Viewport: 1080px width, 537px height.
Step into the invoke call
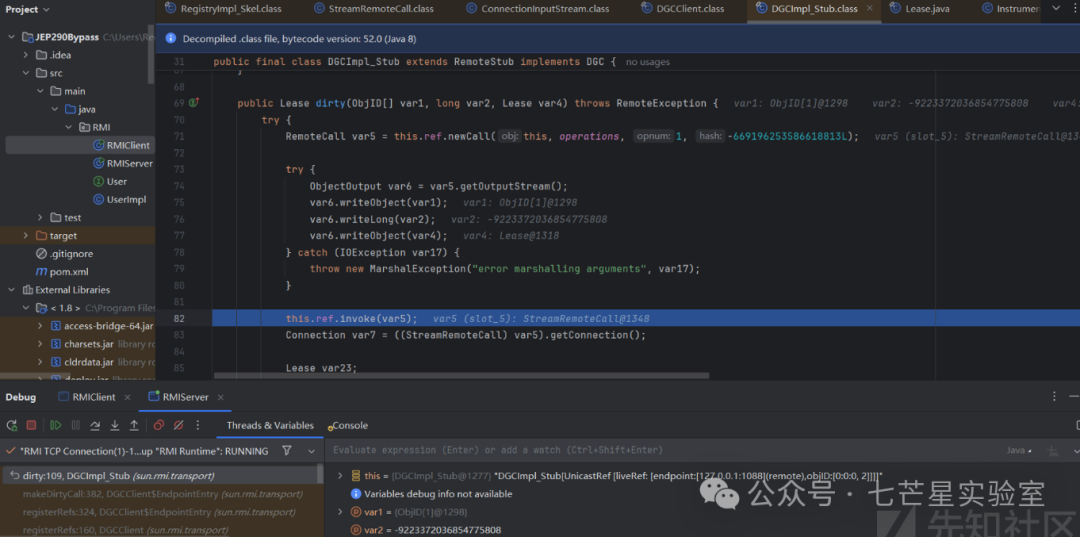point(114,425)
